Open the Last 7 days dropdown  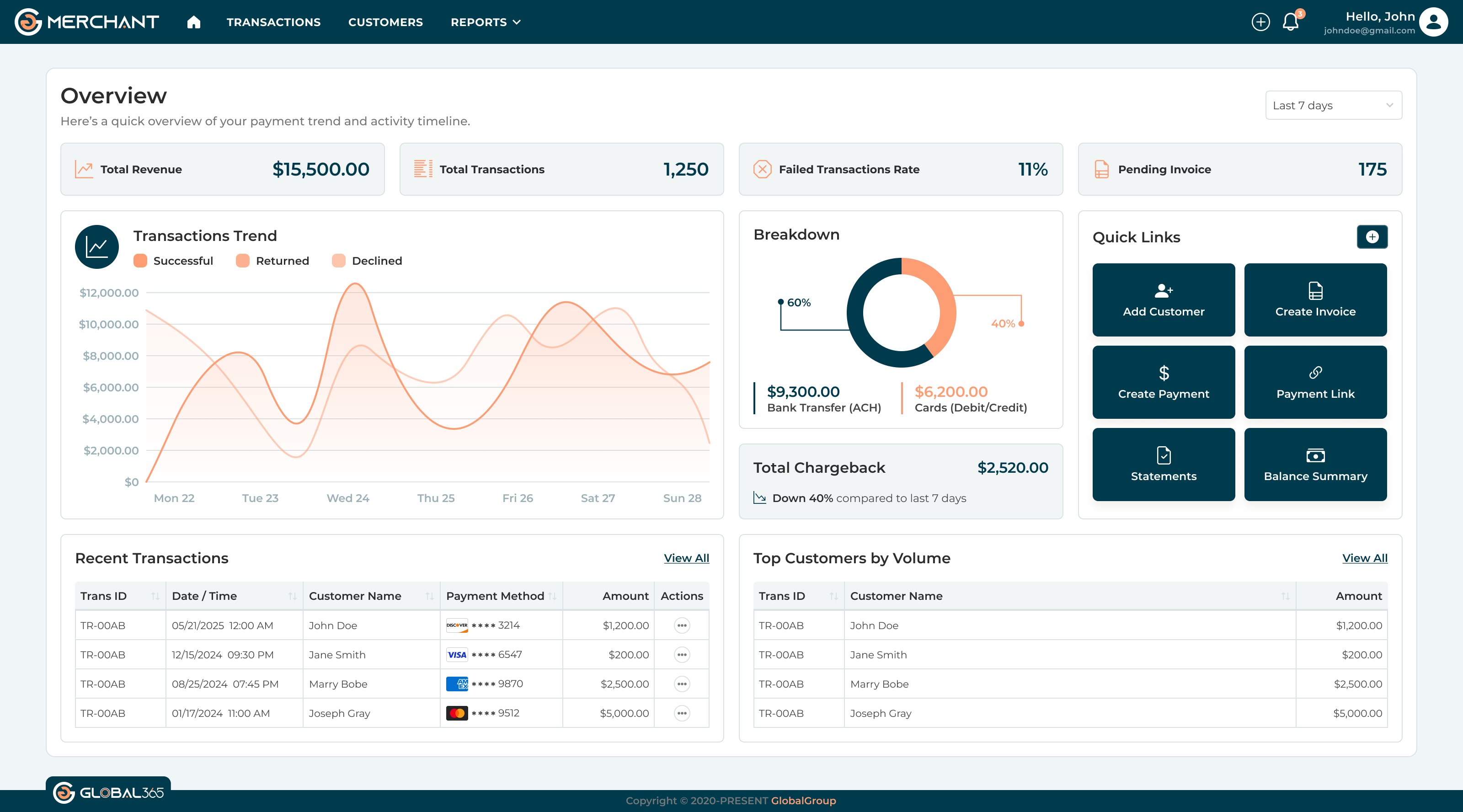pyautogui.click(x=1333, y=106)
